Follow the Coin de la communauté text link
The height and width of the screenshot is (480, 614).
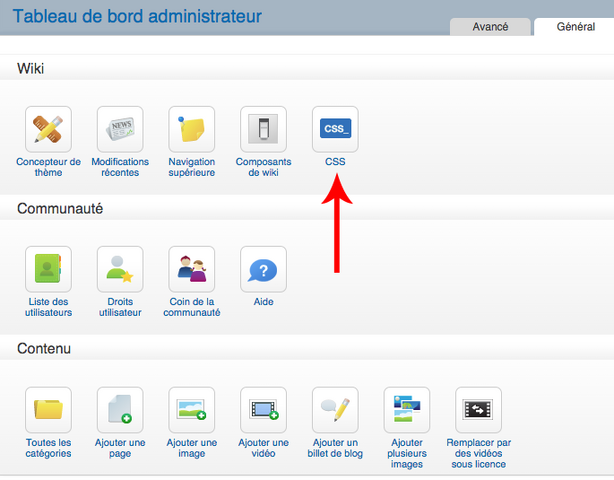pos(191,307)
